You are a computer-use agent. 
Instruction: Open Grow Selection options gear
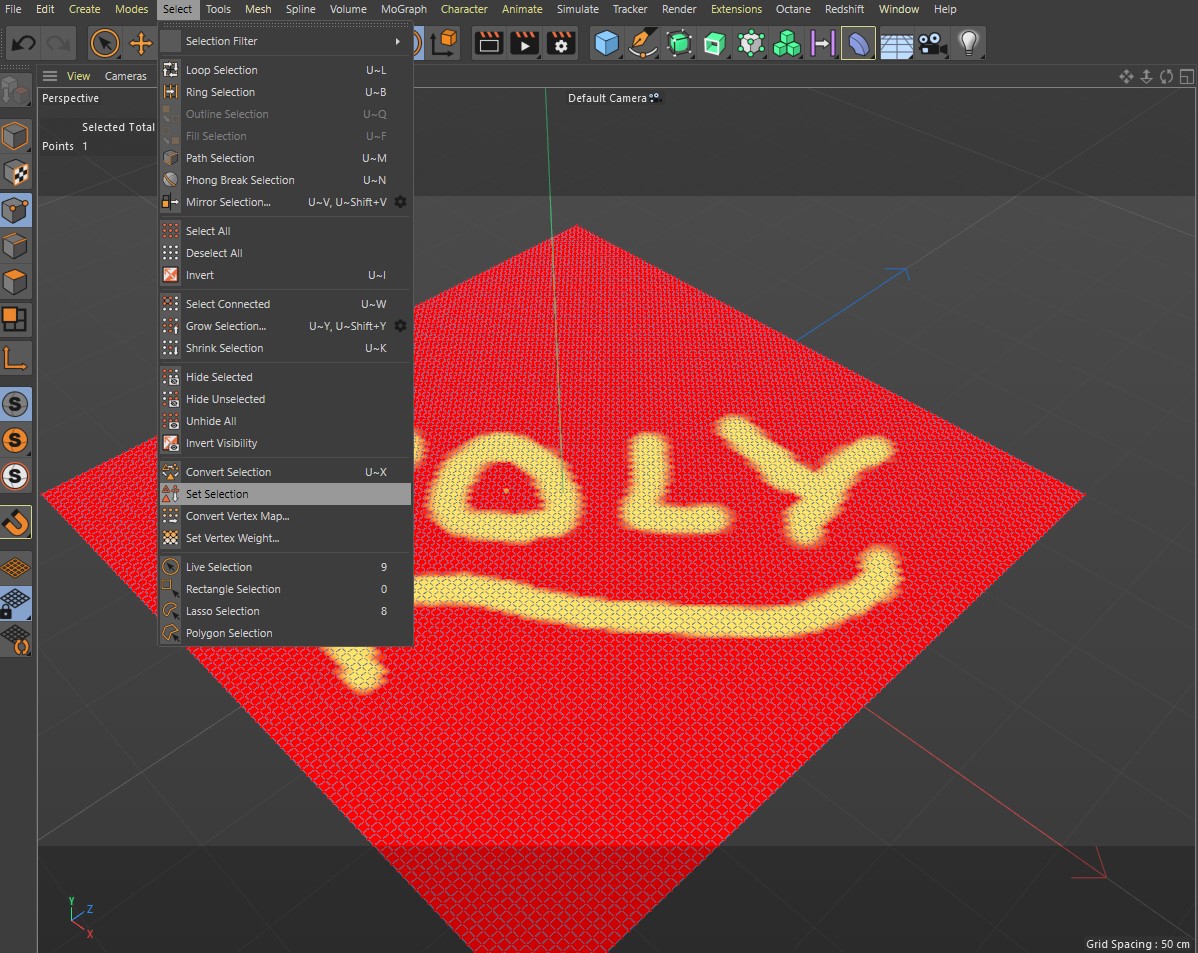[400, 326]
